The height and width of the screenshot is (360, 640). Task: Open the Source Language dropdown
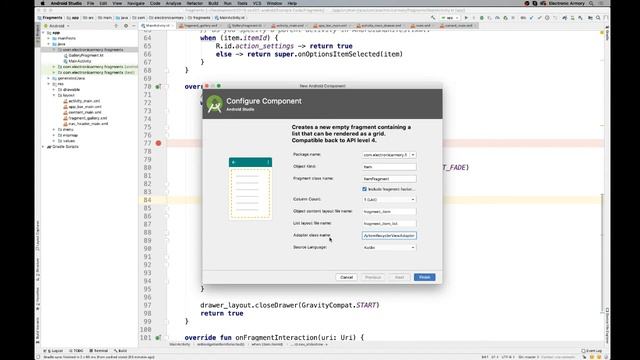coord(389,247)
